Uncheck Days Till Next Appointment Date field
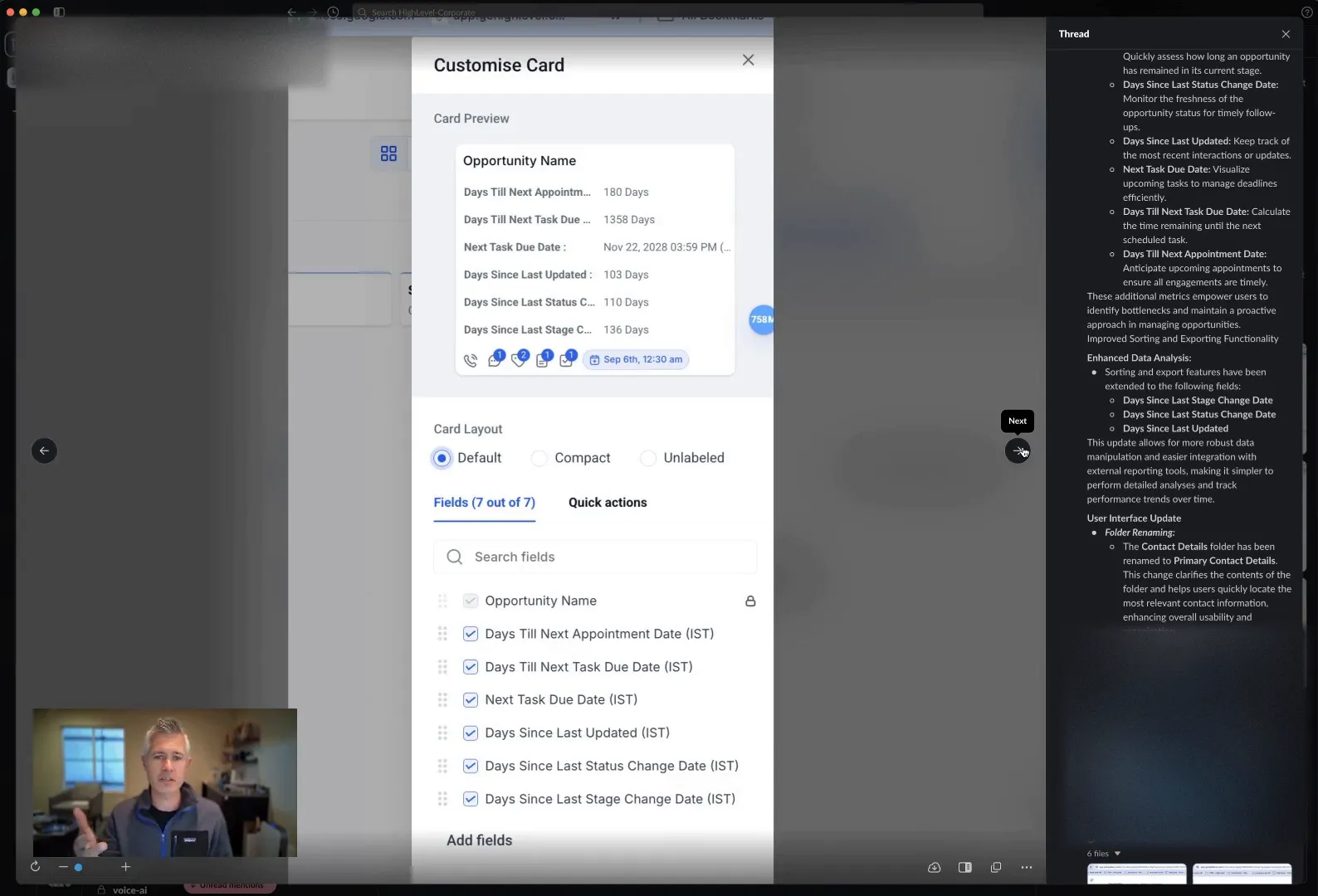The height and width of the screenshot is (896, 1318). pos(471,634)
